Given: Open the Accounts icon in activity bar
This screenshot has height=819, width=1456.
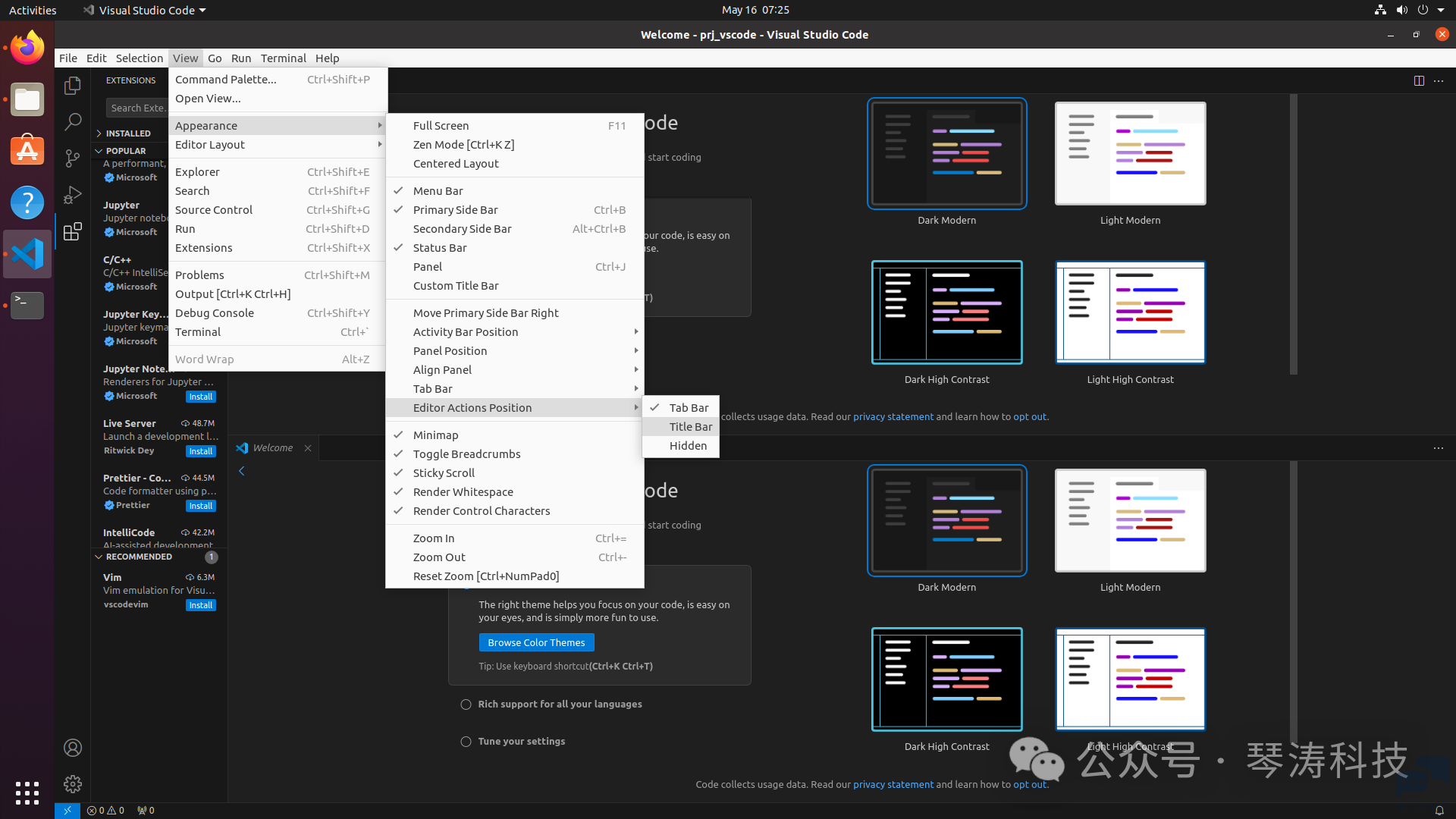Looking at the screenshot, I should pos(73,748).
